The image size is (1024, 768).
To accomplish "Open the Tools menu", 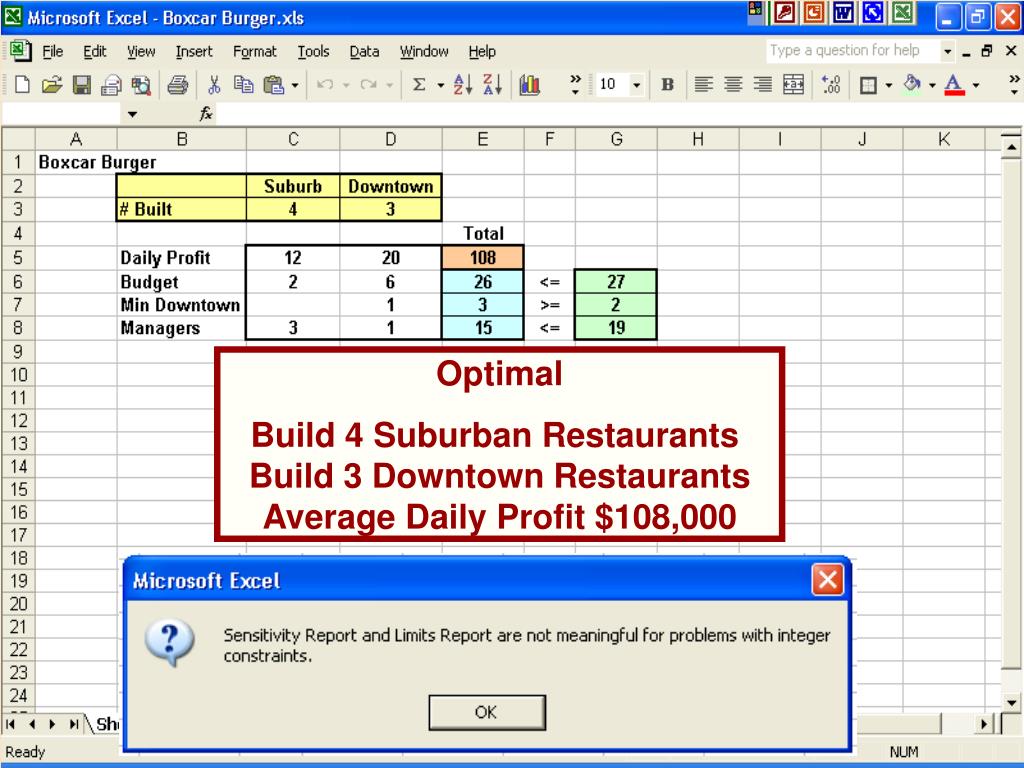I will coord(313,52).
